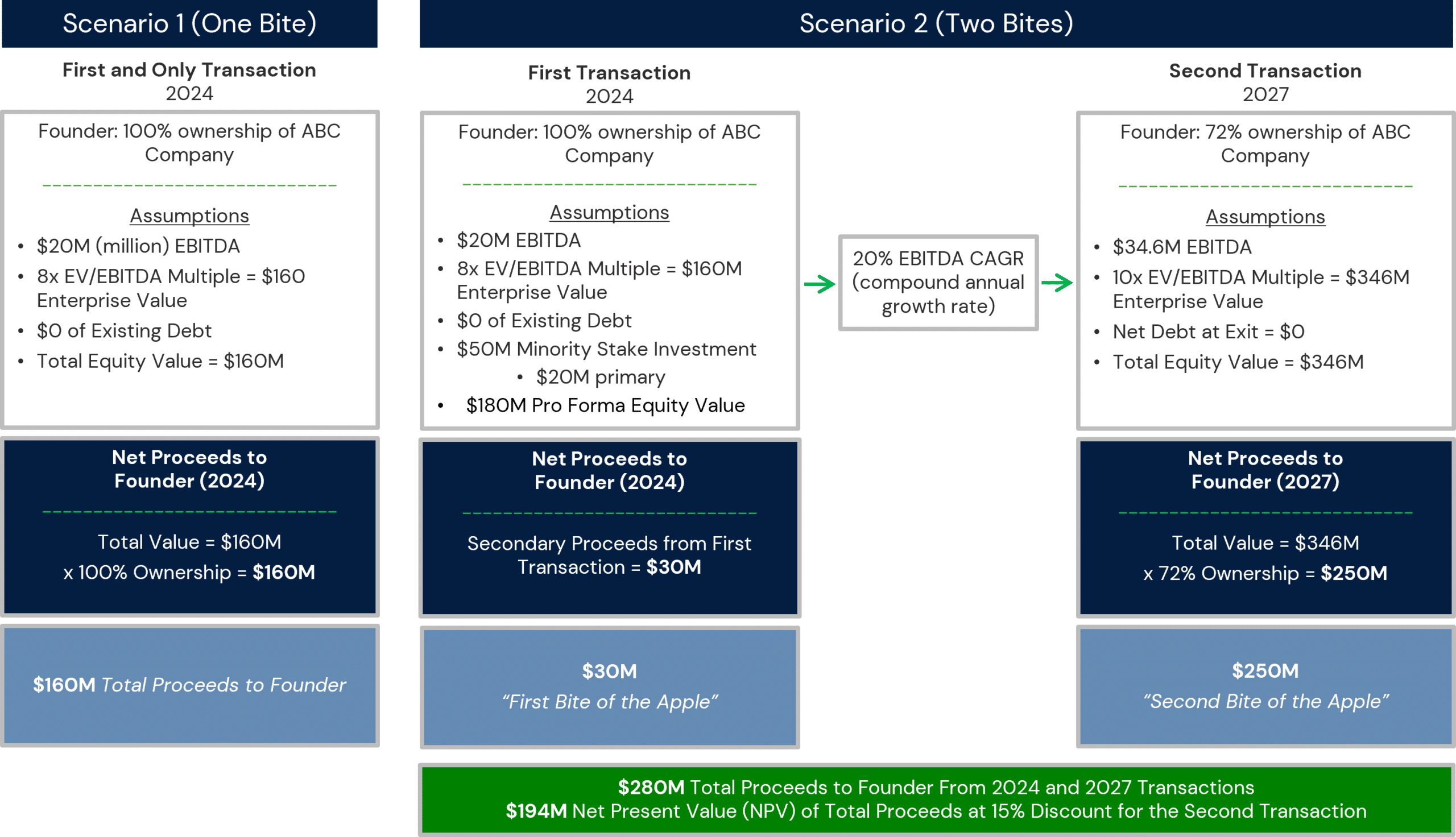Click the Net Debt at Exit bullet
This screenshot has height=837, width=1456.
pyautogui.click(x=1208, y=332)
